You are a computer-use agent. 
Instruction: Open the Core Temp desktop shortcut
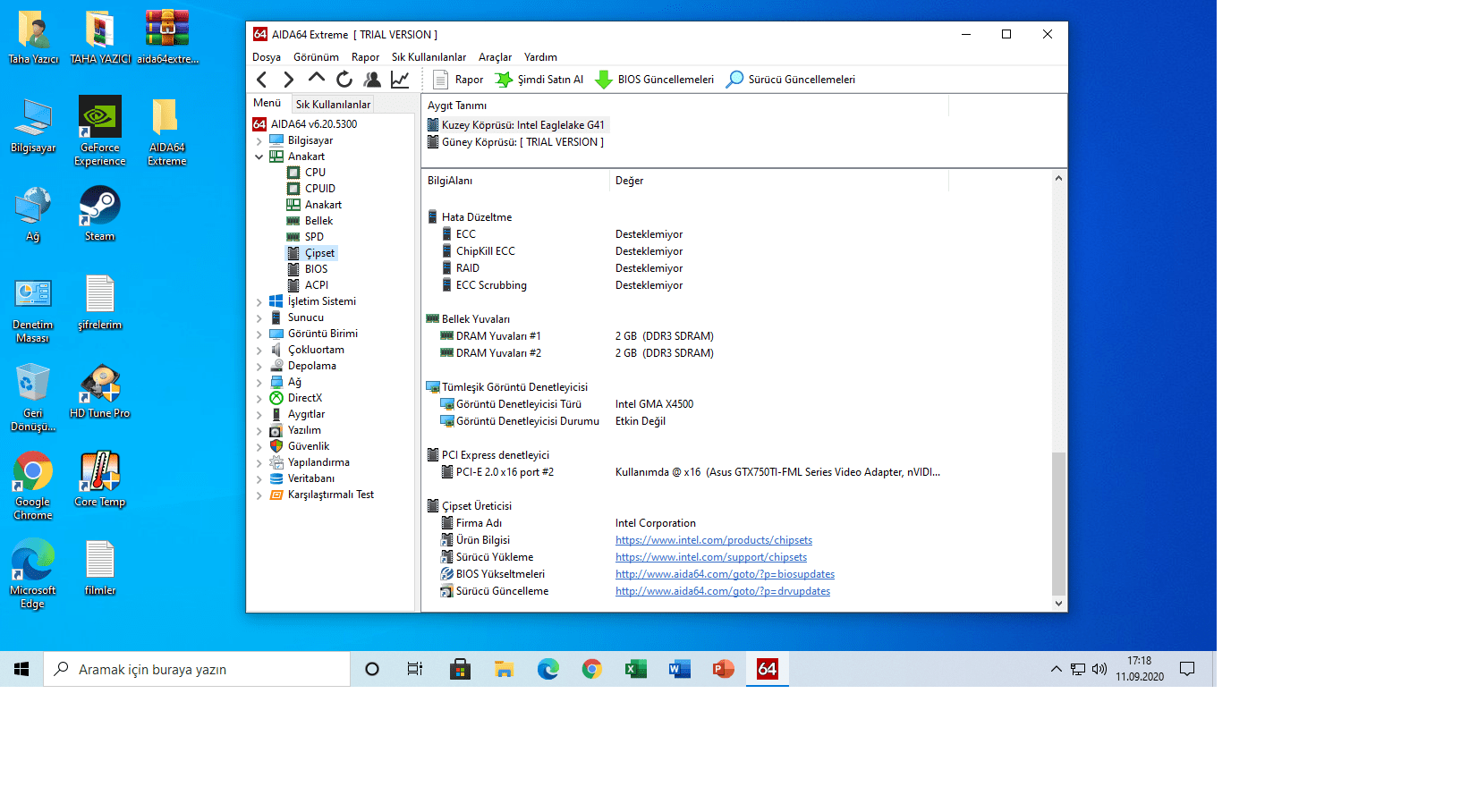tap(100, 479)
